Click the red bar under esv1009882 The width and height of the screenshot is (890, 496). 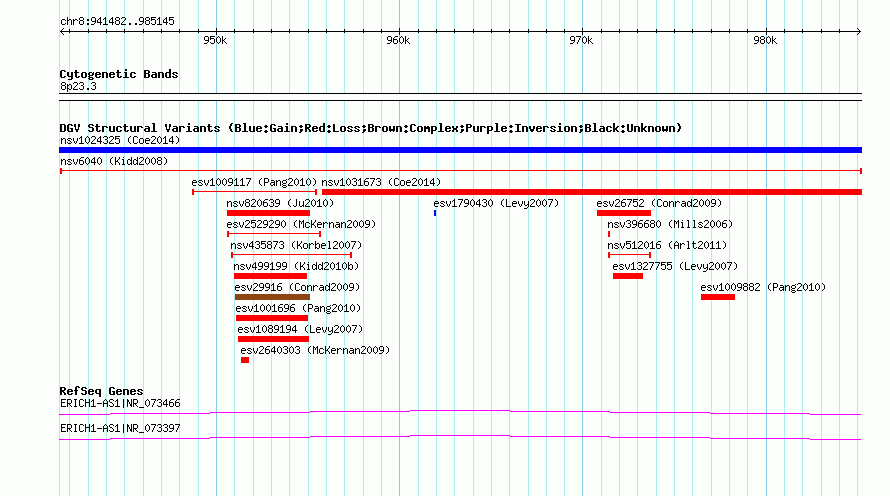click(x=718, y=297)
